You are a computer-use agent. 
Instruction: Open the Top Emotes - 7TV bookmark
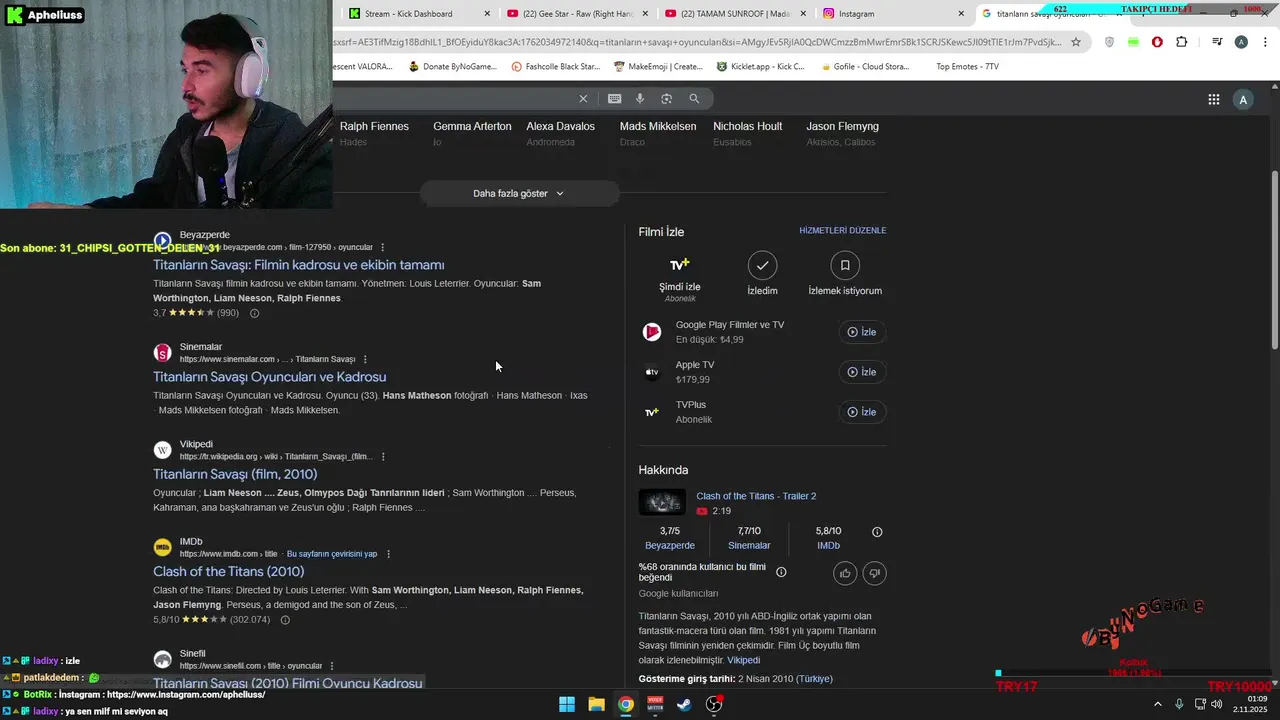point(967,67)
